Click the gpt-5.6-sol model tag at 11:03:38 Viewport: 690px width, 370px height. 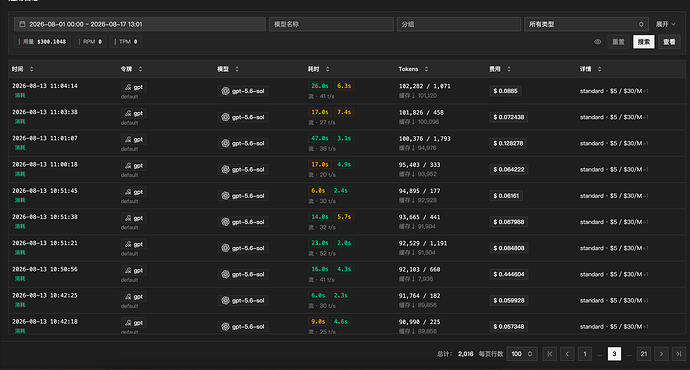243,117
